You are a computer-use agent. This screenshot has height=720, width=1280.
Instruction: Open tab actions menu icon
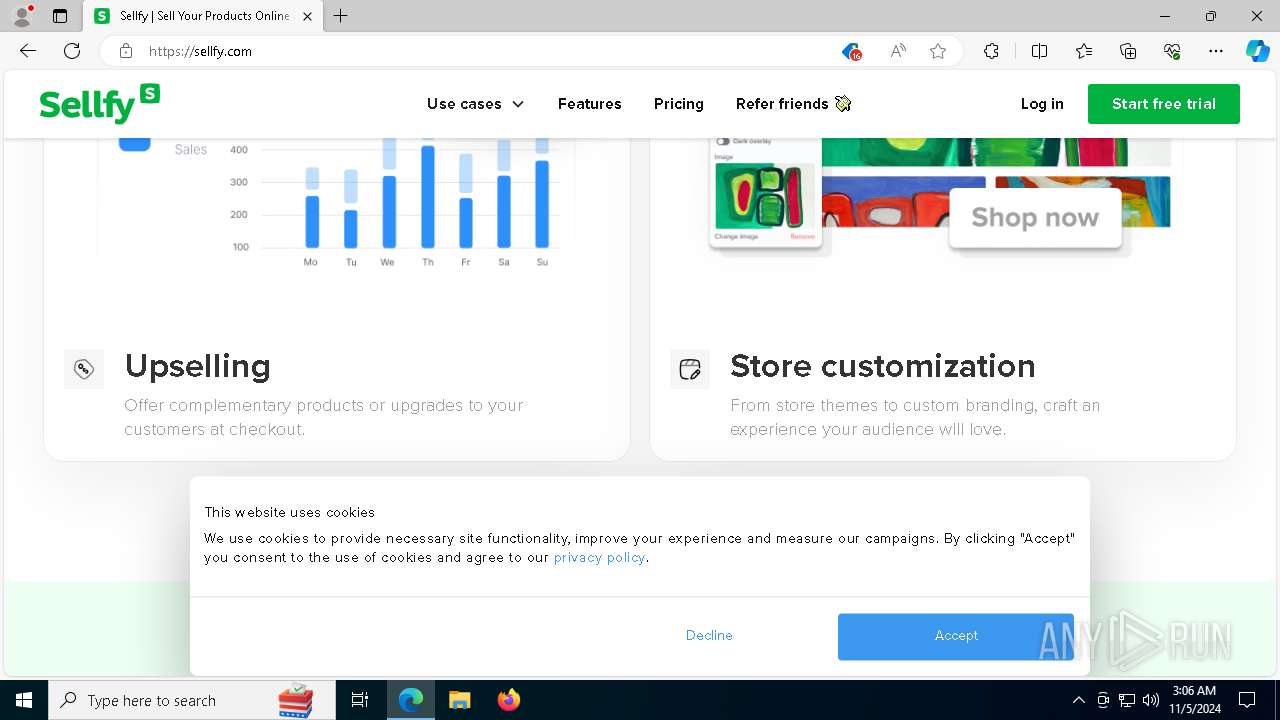(x=60, y=16)
